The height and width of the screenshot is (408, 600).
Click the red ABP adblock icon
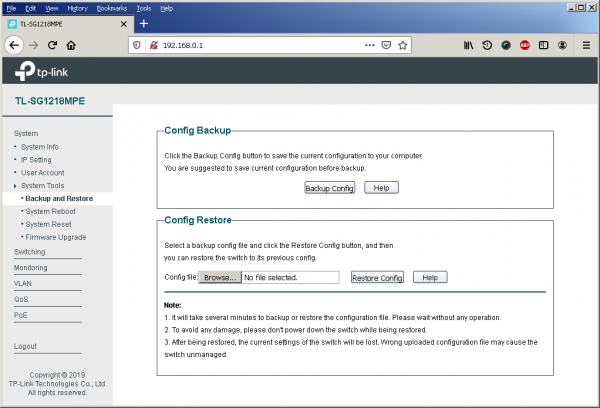pos(525,45)
